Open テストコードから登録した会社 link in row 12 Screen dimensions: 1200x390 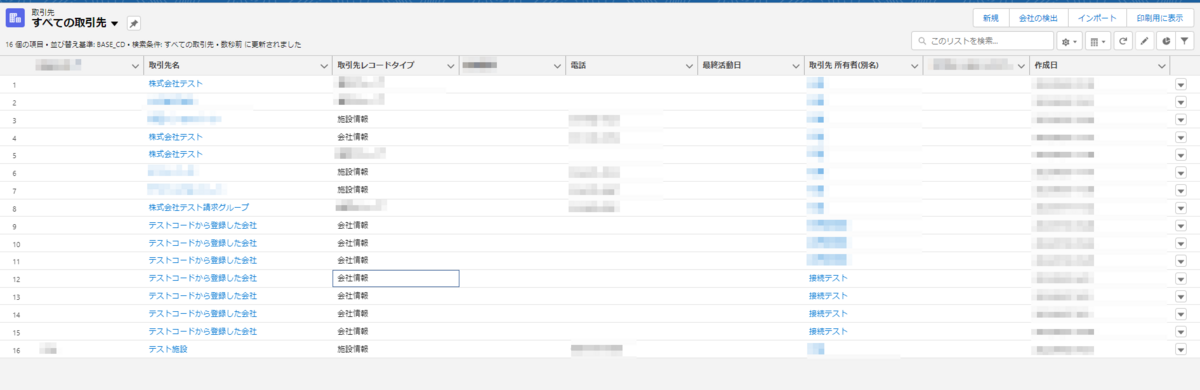(203, 279)
